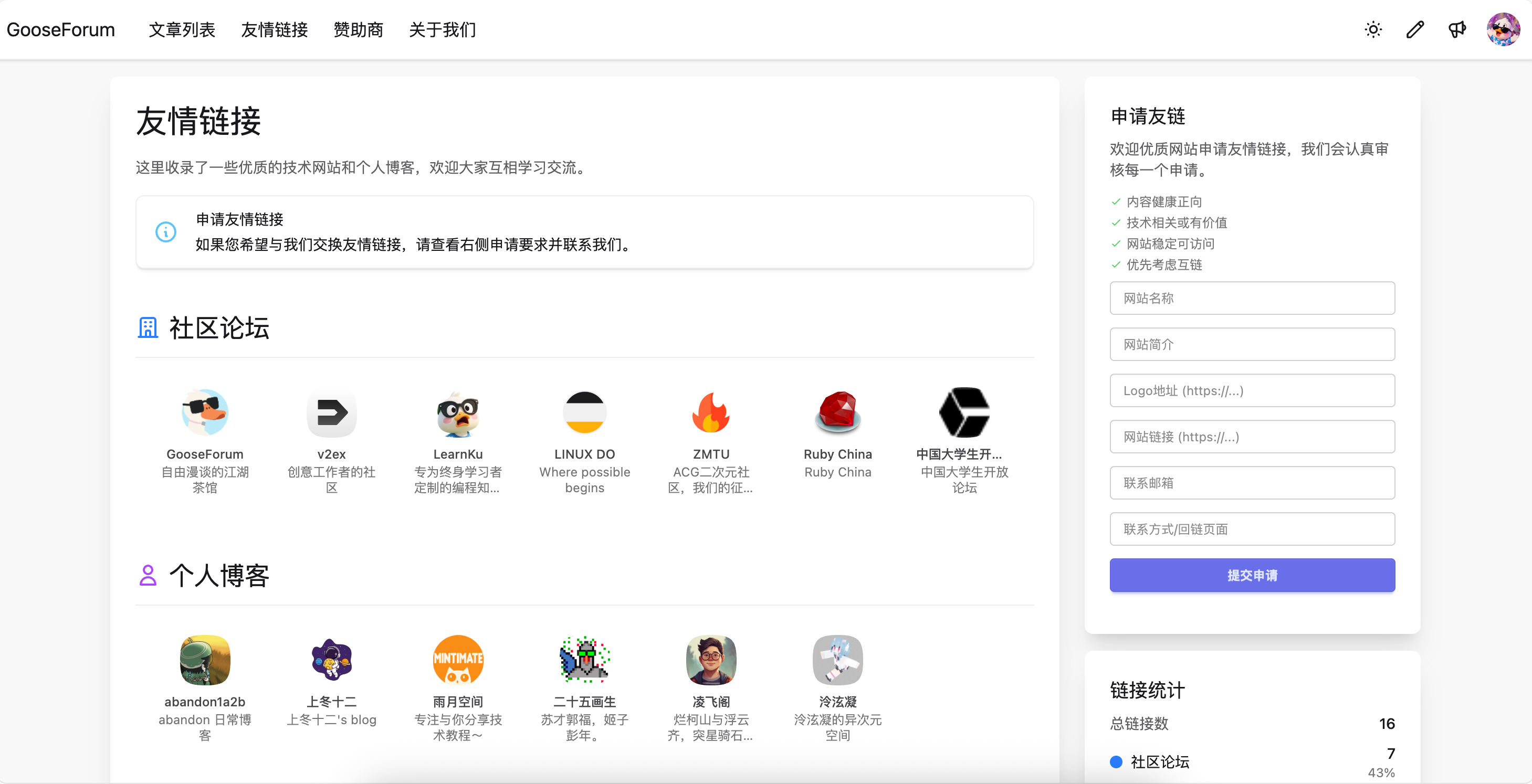Image resolution: width=1532 pixels, height=784 pixels.
Task: Toggle the light/dark theme sun icon
Action: click(1373, 30)
